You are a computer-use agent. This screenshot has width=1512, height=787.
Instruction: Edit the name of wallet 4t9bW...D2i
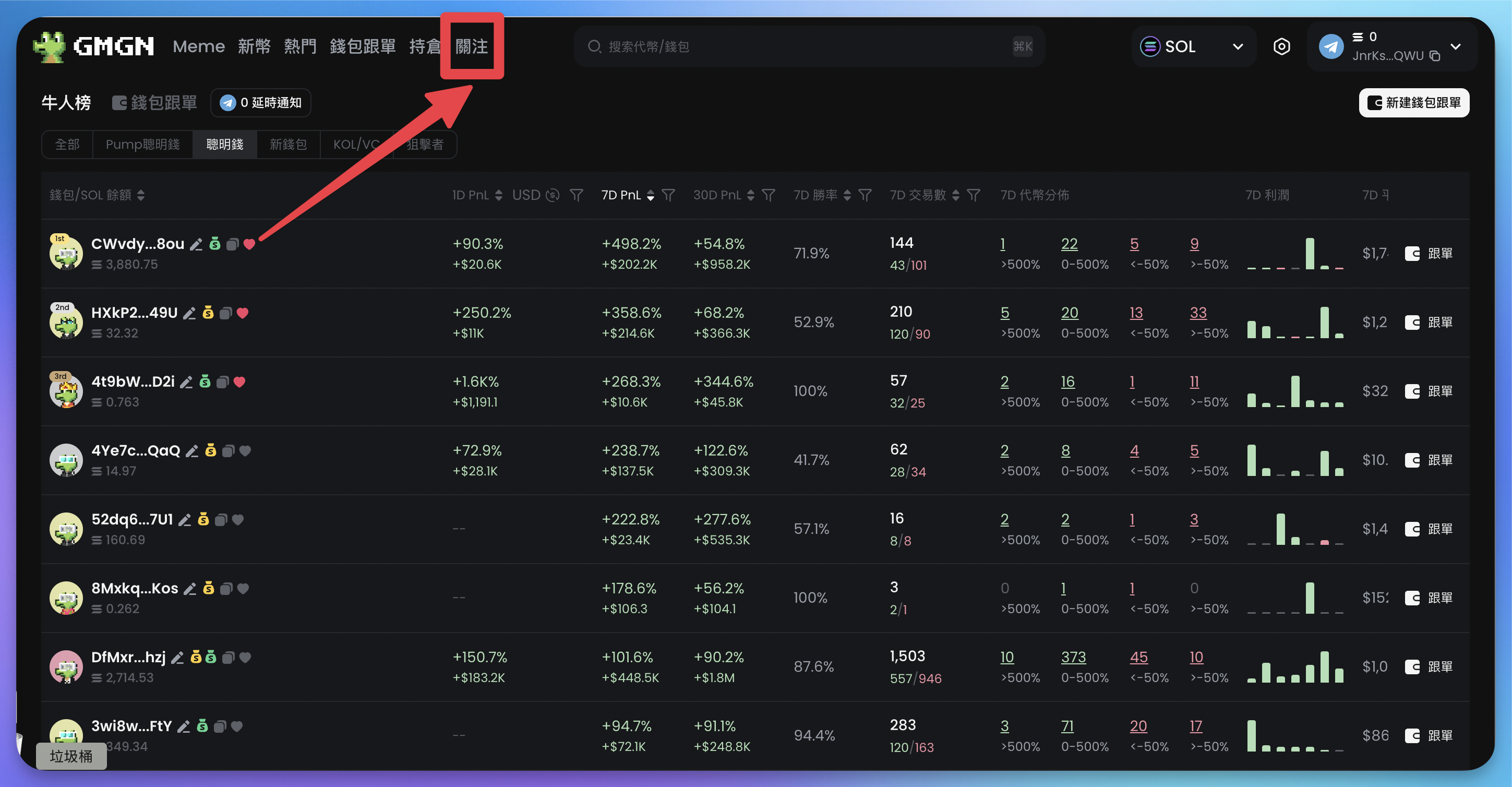186,383
